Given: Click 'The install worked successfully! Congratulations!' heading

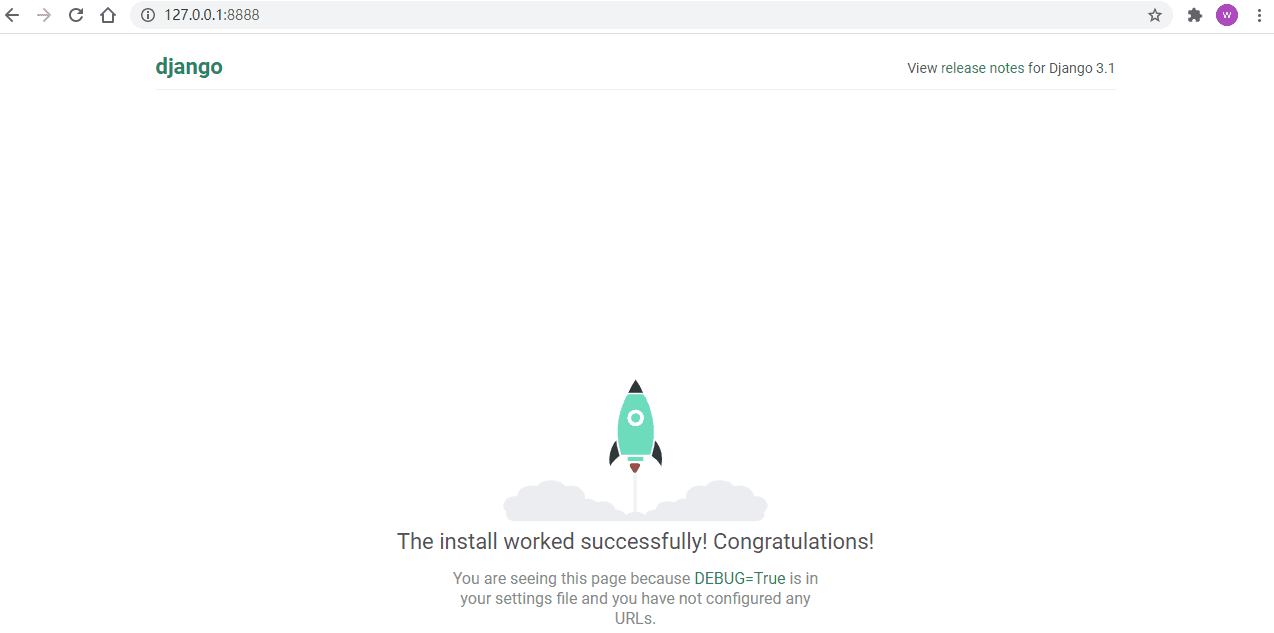Looking at the screenshot, I should (x=635, y=541).
